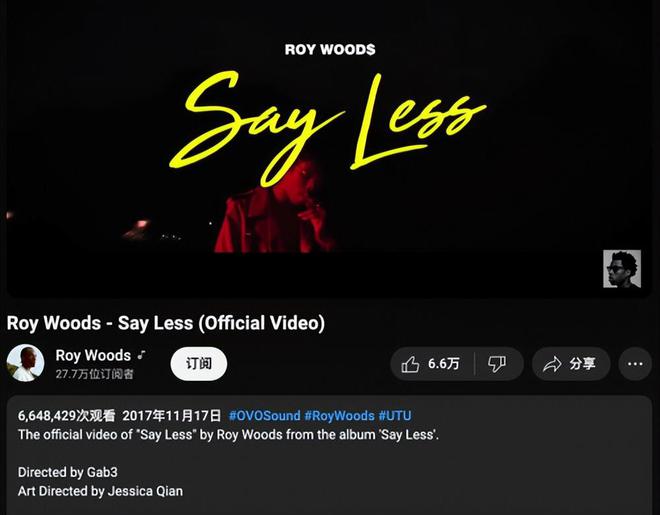This screenshot has width=660, height=515.
Task: Click the upload date 2017年11月17日
Action: point(172,416)
